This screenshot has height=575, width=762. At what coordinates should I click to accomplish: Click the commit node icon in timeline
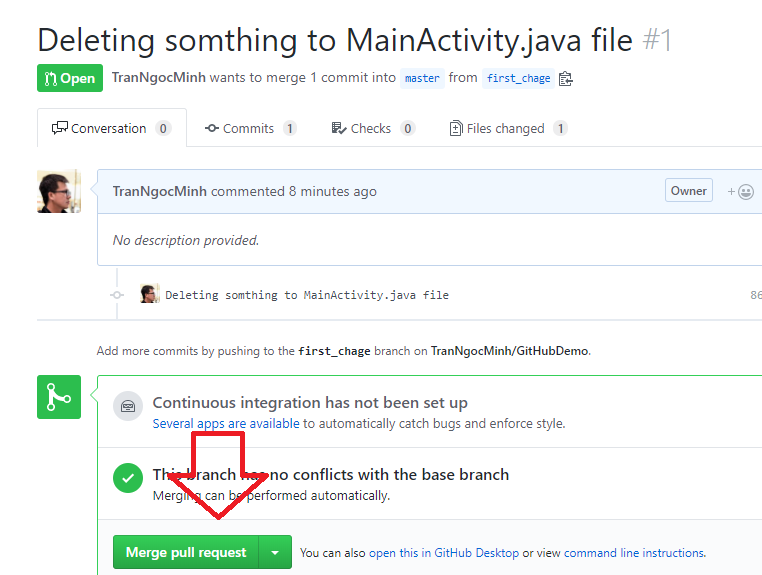(117, 295)
